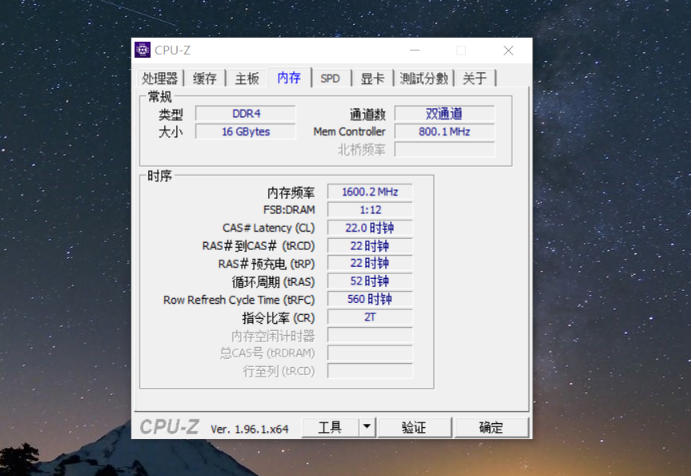Screen dimensions: 692x476
Task: Click the Mem Controller label
Action: point(349,131)
